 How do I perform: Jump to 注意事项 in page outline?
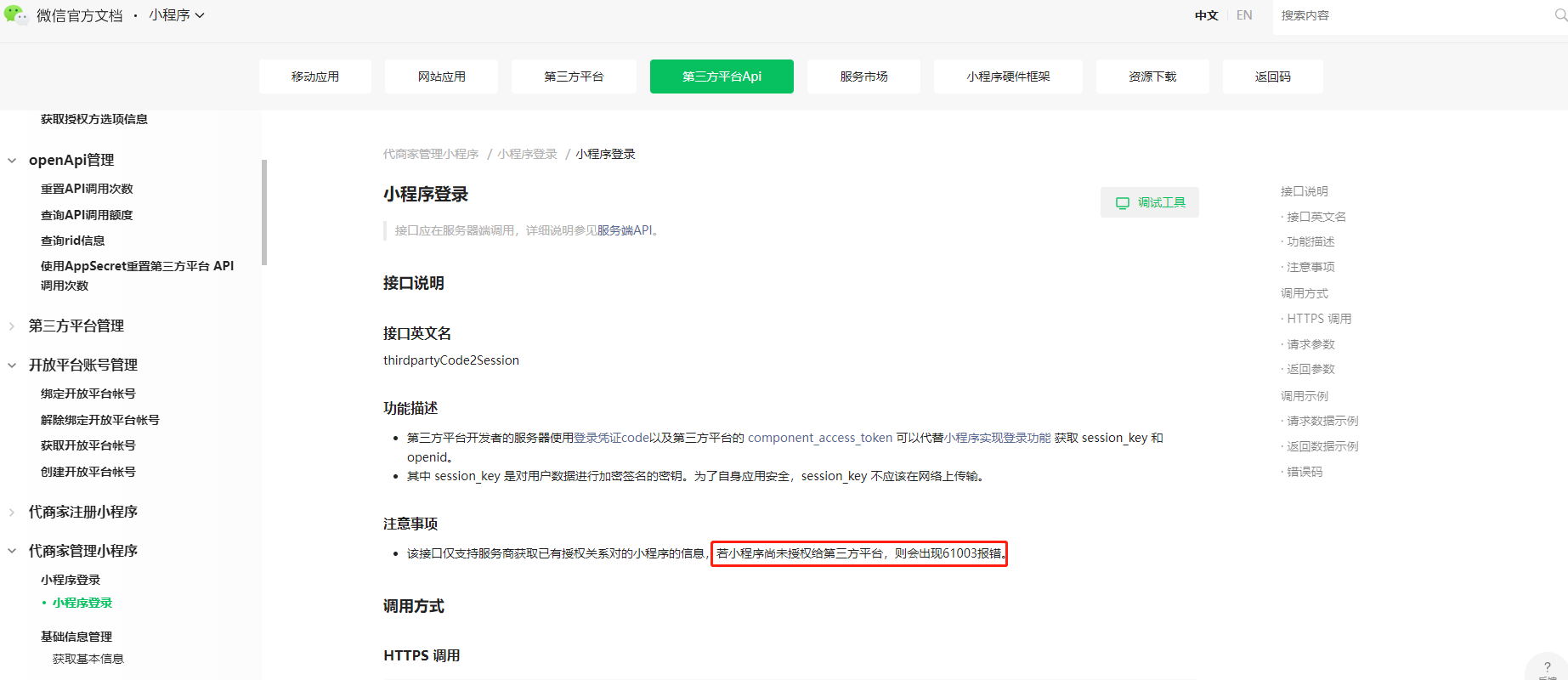tap(1310, 267)
